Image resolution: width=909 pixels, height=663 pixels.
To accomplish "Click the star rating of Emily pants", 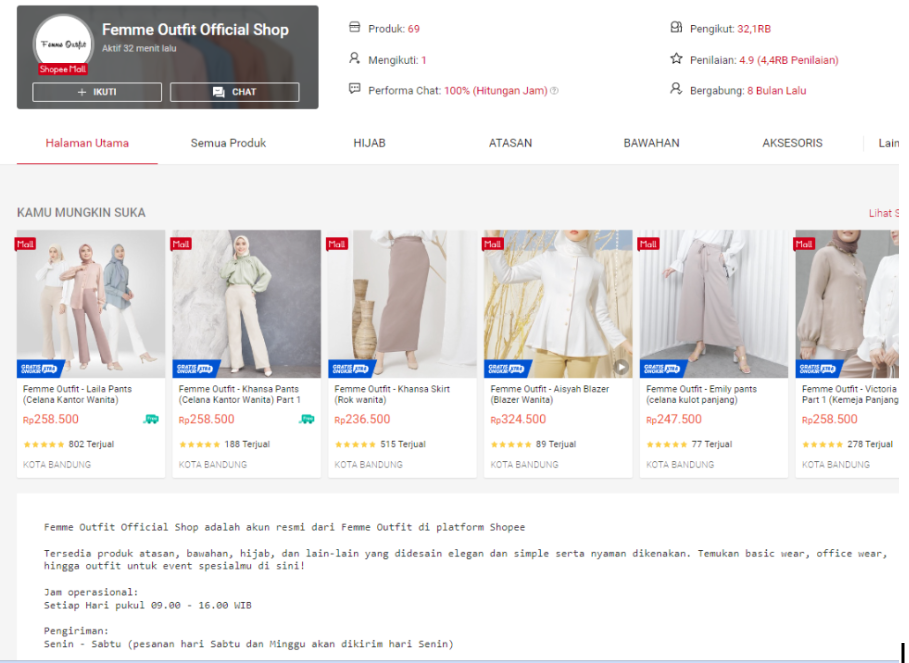I will coord(667,445).
